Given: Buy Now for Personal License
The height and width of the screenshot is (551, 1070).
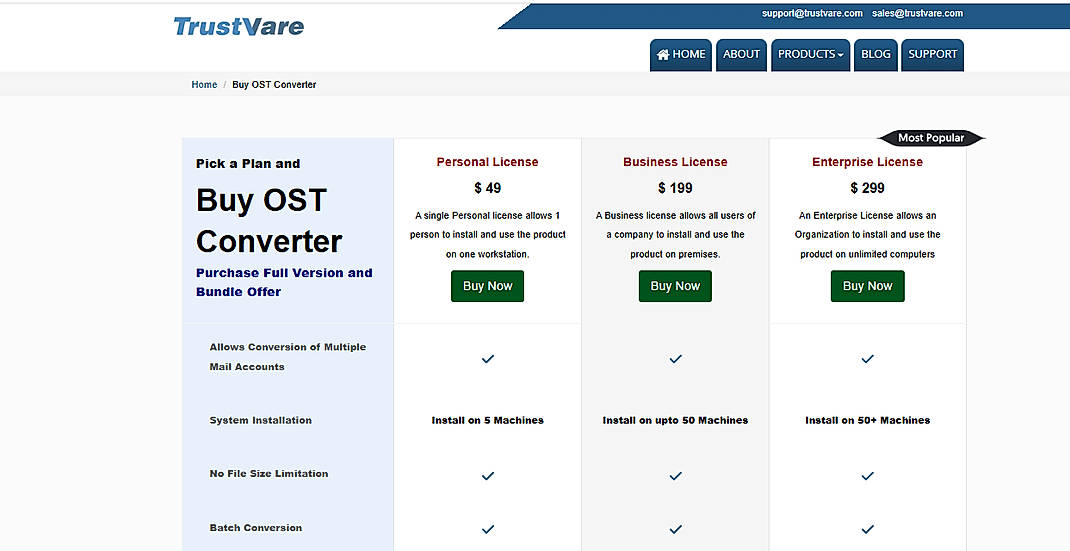Looking at the screenshot, I should click(487, 286).
